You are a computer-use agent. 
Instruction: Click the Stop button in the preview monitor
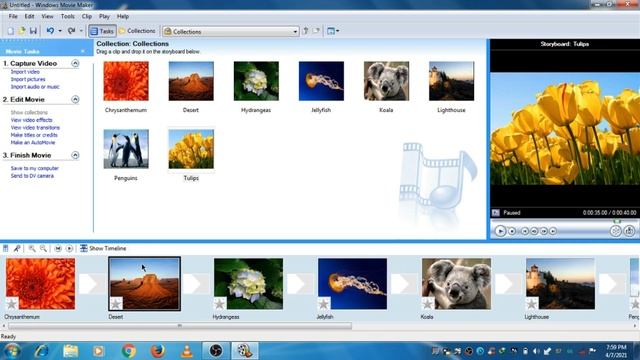point(512,231)
